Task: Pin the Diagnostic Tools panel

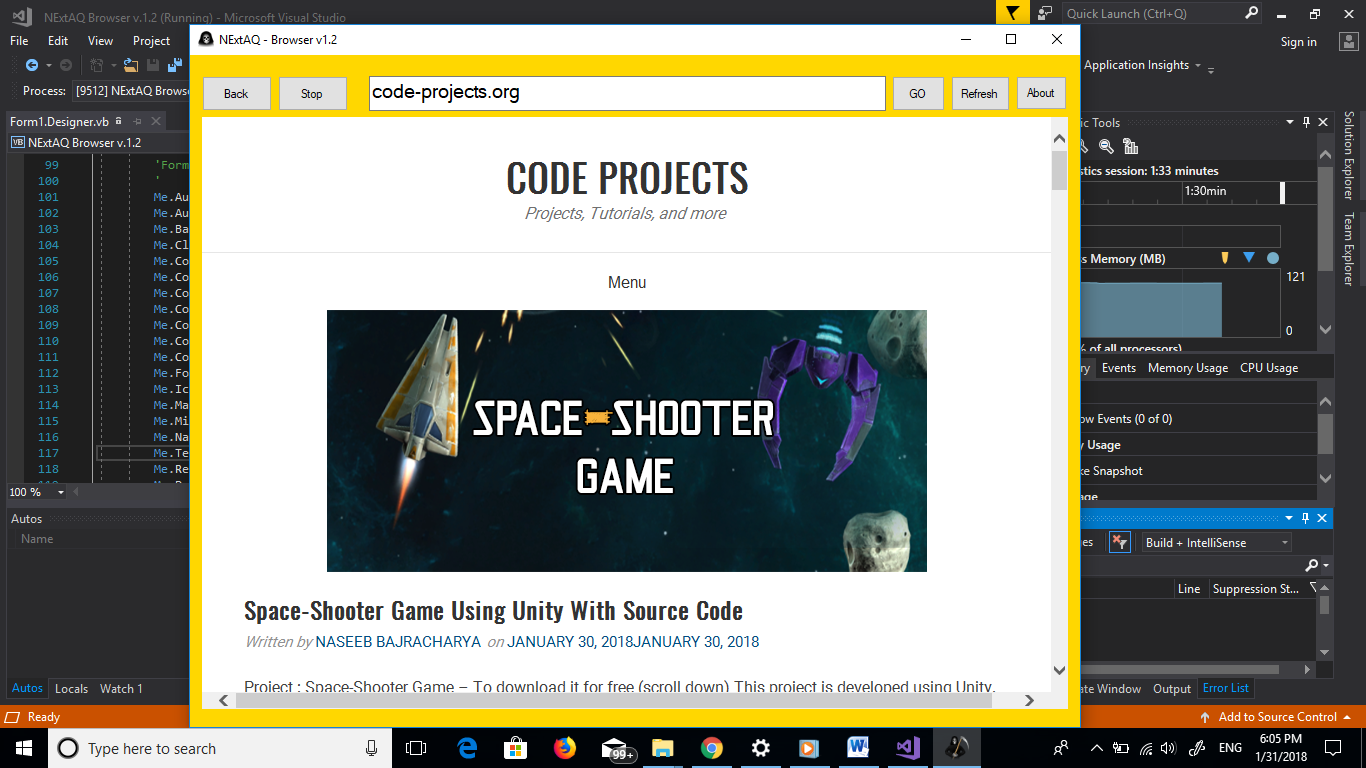Action: [1306, 122]
